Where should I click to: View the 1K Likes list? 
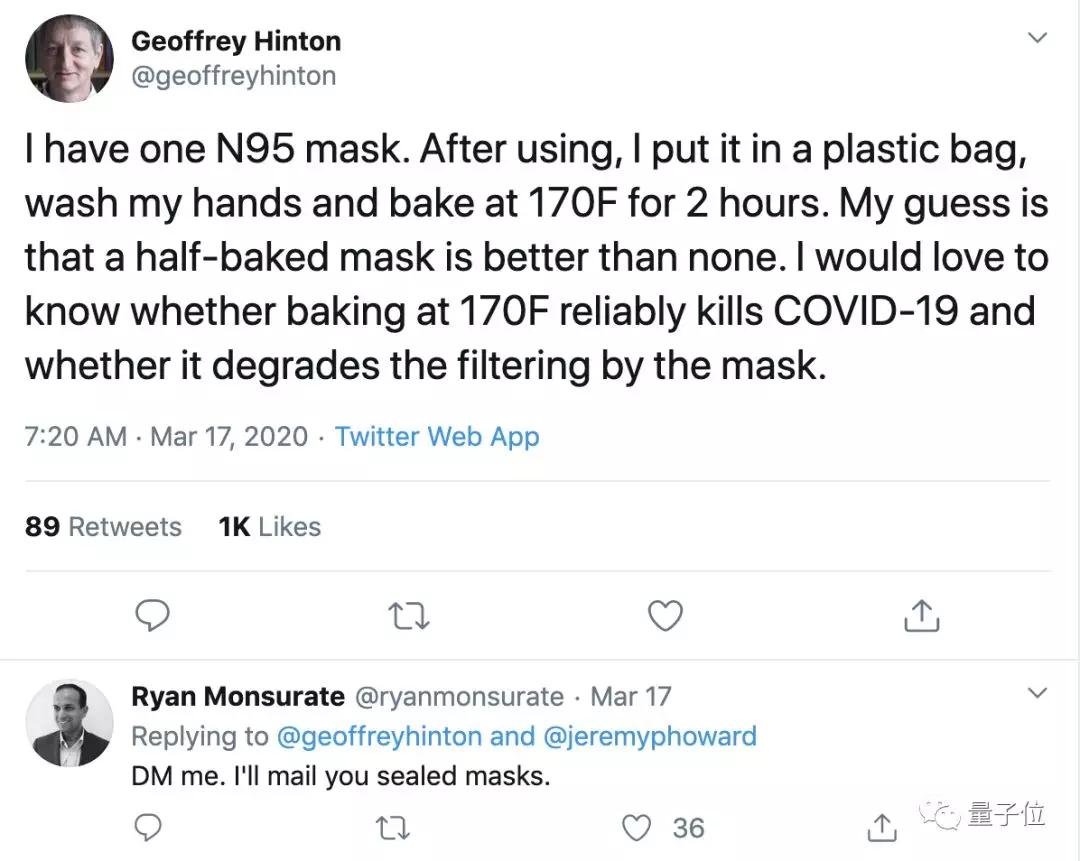[x=269, y=527]
